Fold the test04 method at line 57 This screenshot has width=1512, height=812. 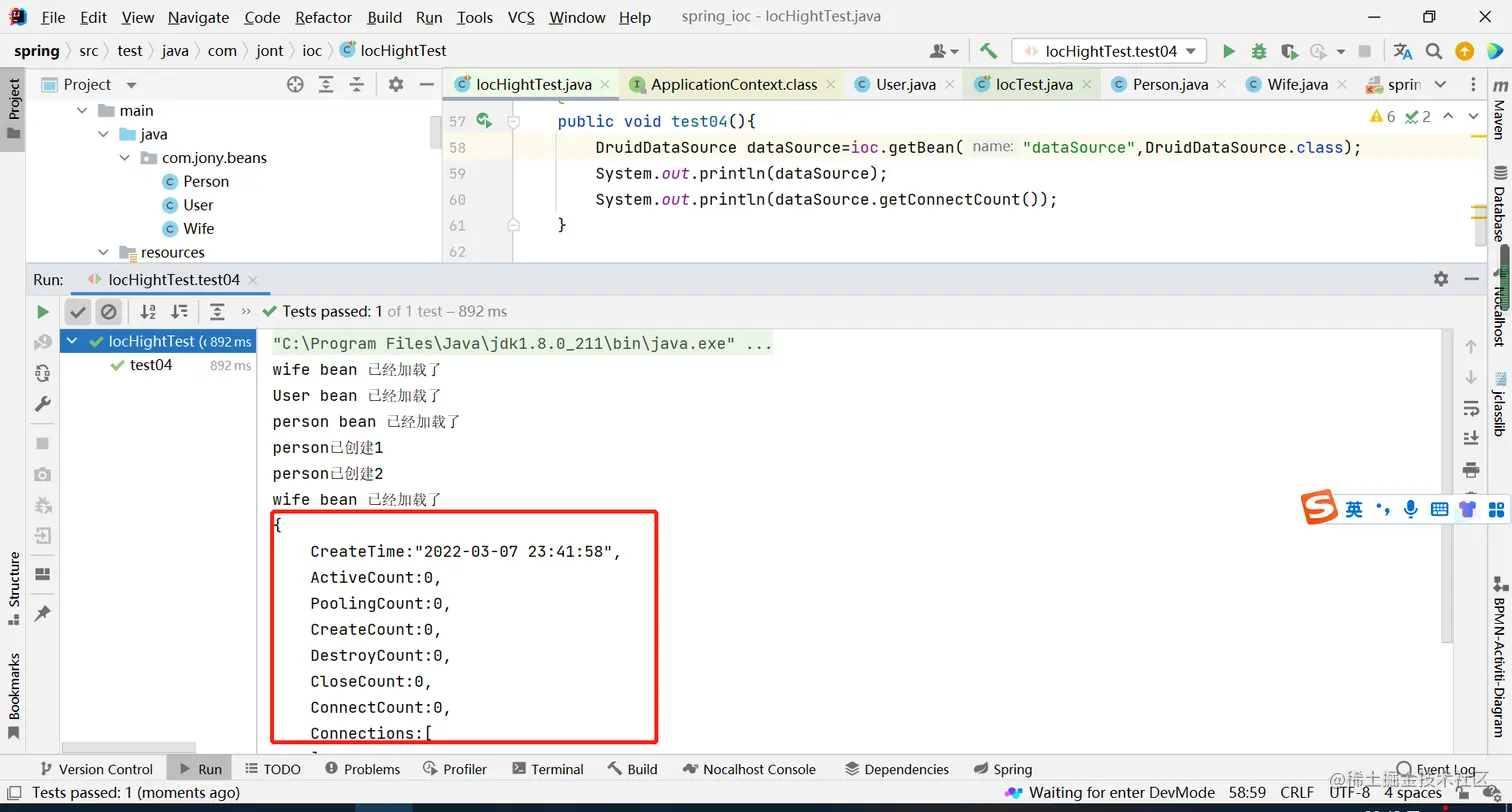coord(513,122)
